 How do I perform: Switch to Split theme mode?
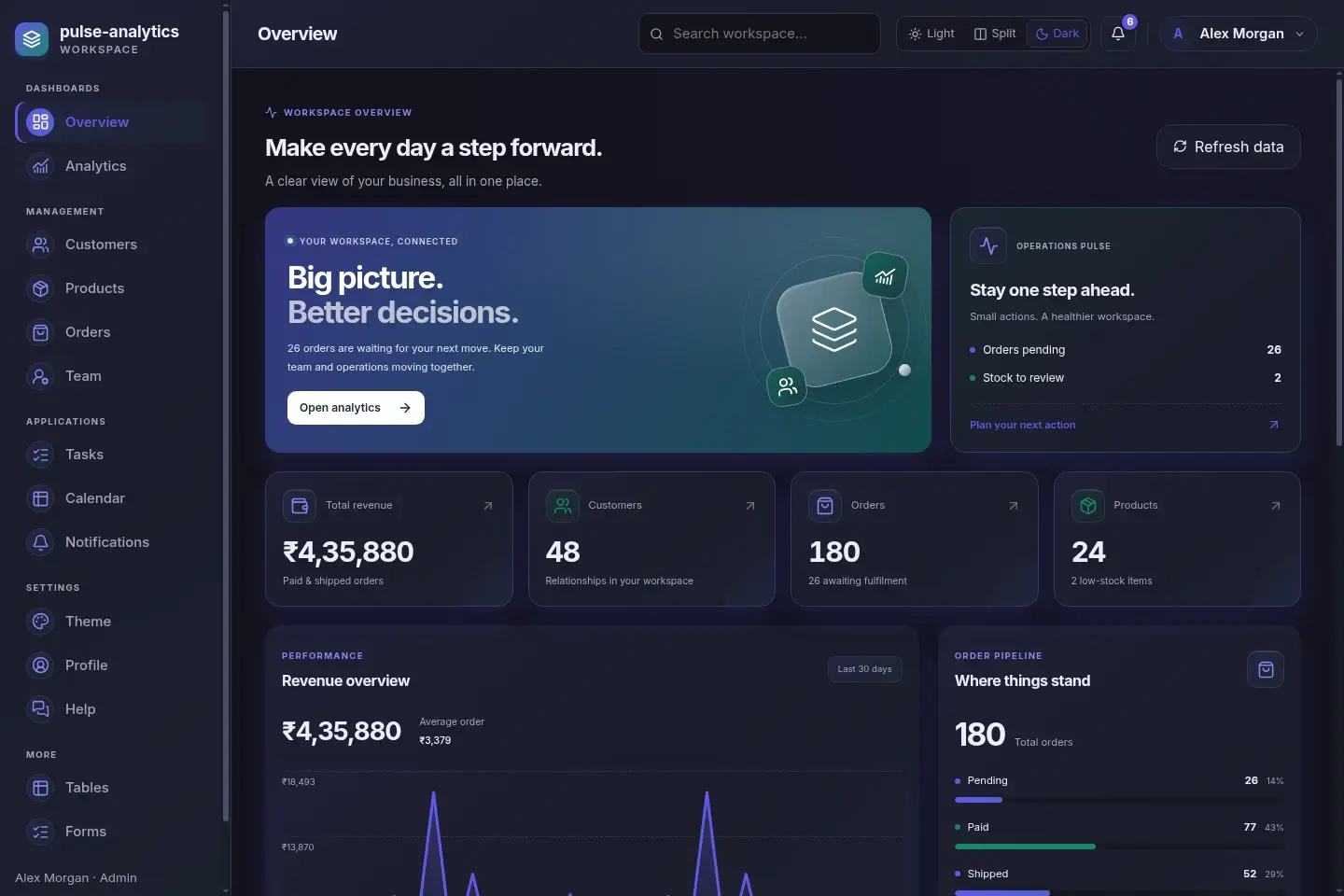[x=995, y=34]
